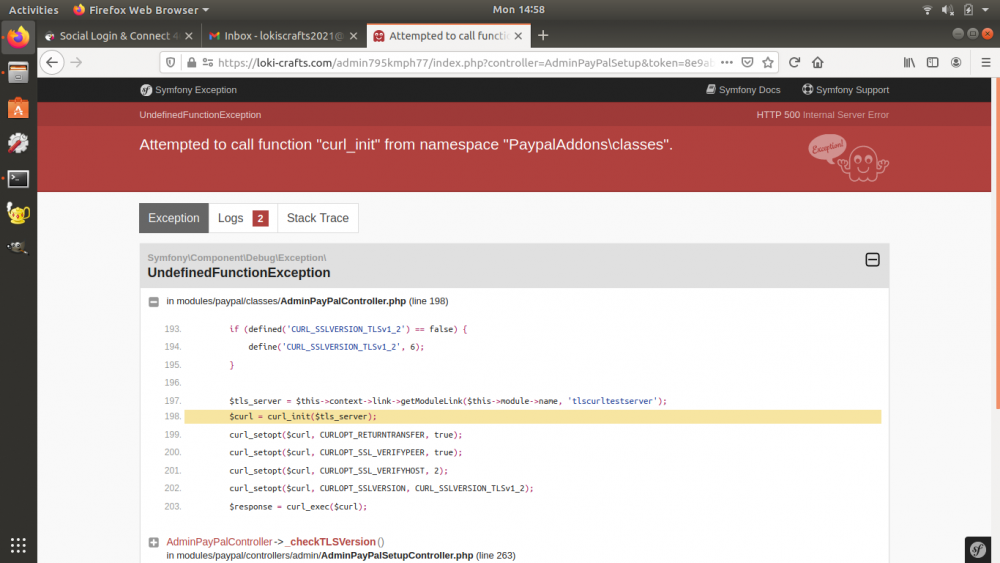Open Firefox hamburger menu
The height and width of the screenshot is (563, 1000).
point(985,62)
